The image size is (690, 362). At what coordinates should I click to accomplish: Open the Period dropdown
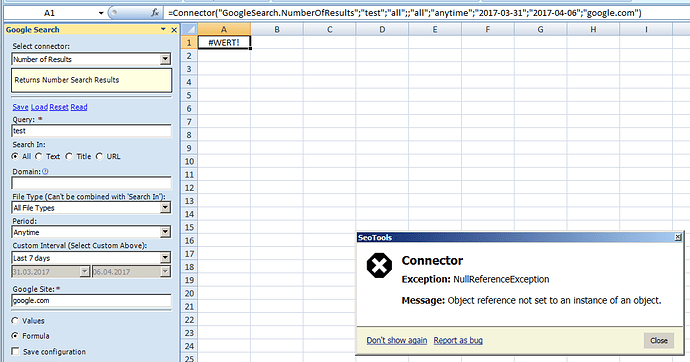pyautogui.click(x=165, y=232)
